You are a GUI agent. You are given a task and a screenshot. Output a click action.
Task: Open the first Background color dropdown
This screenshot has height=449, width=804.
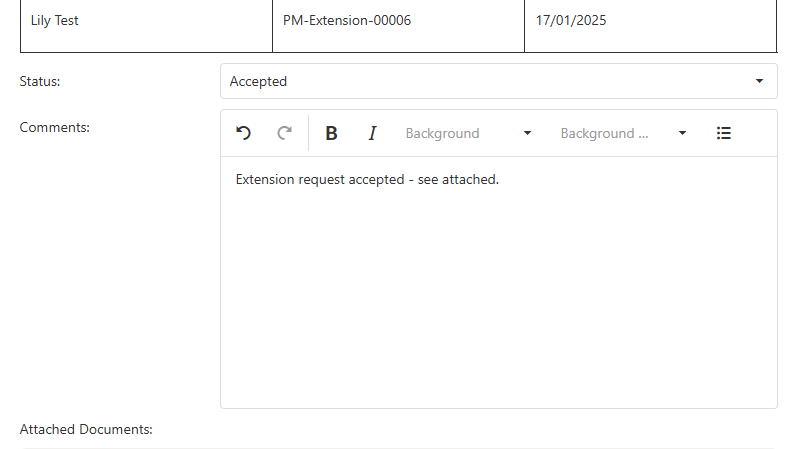[456, 133]
